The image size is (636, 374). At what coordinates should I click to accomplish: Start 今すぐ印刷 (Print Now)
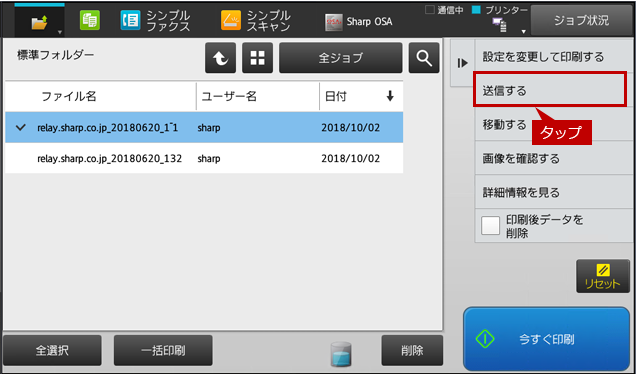(x=546, y=339)
